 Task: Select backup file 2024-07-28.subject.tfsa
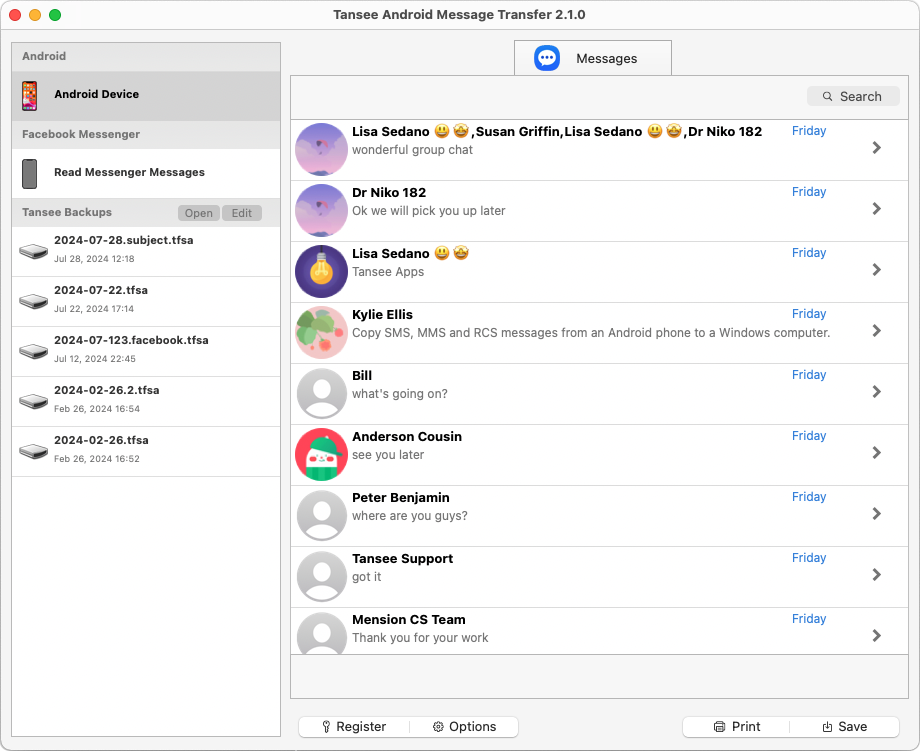146,252
